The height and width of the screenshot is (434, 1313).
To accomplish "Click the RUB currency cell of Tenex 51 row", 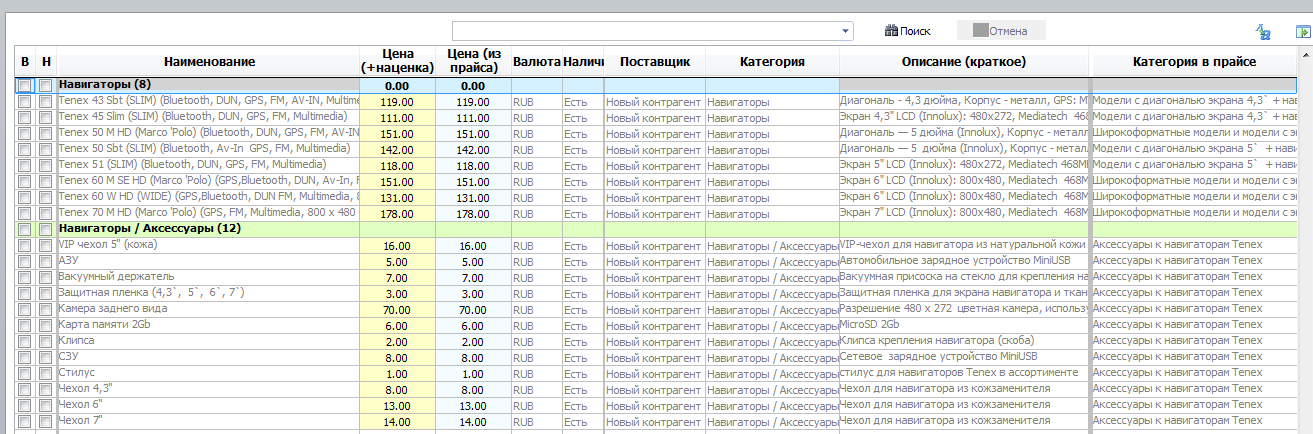I will pyautogui.click(x=536, y=166).
